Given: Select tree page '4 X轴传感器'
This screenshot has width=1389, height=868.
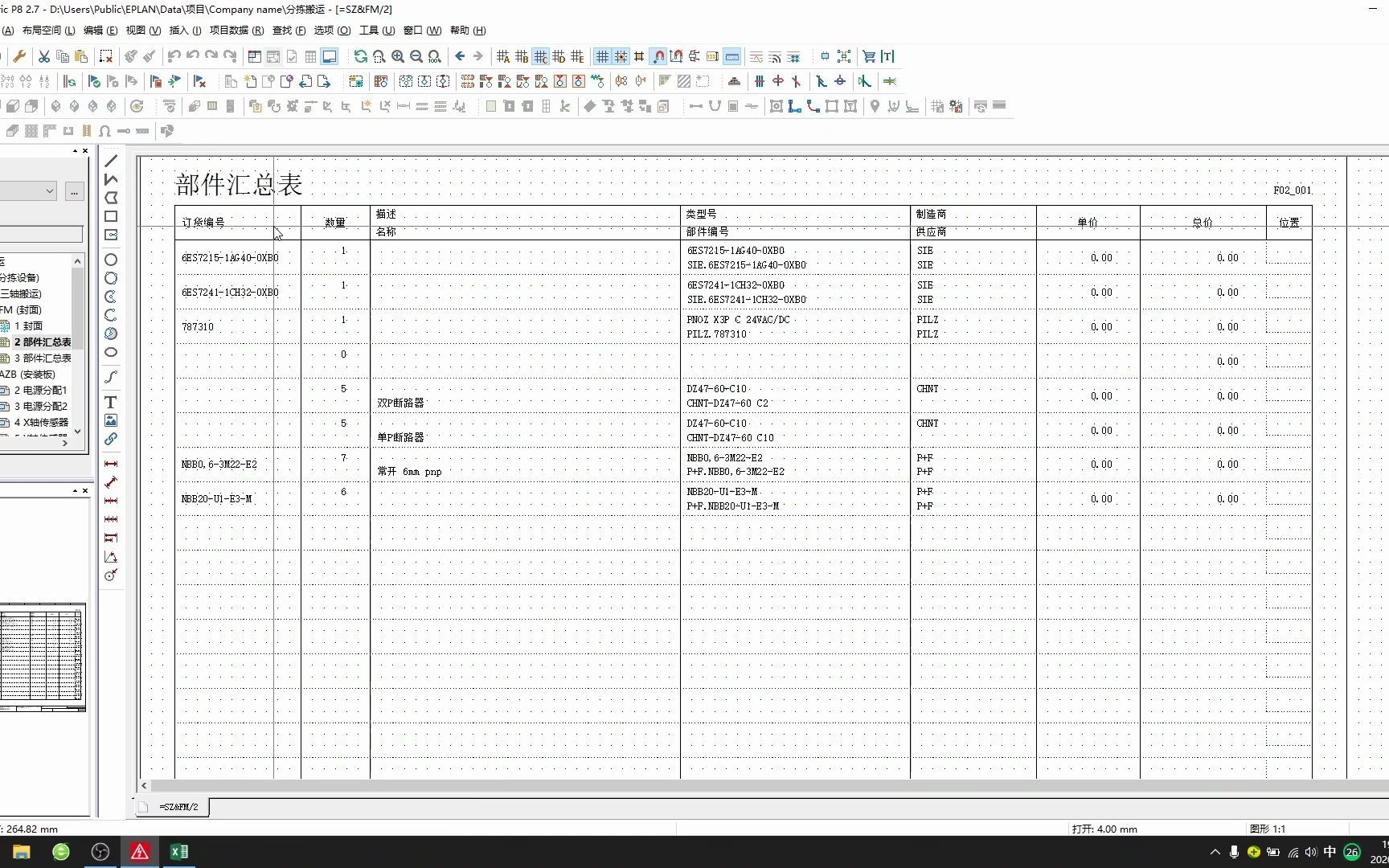Looking at the screenshot, I should pos(42,423).
